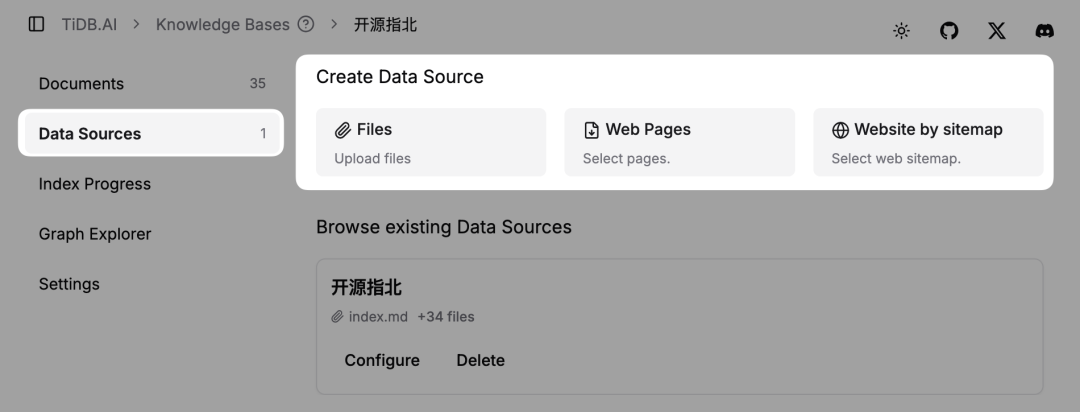Open the X (Twitter) icon link
1080x412 pixels.
997,31
